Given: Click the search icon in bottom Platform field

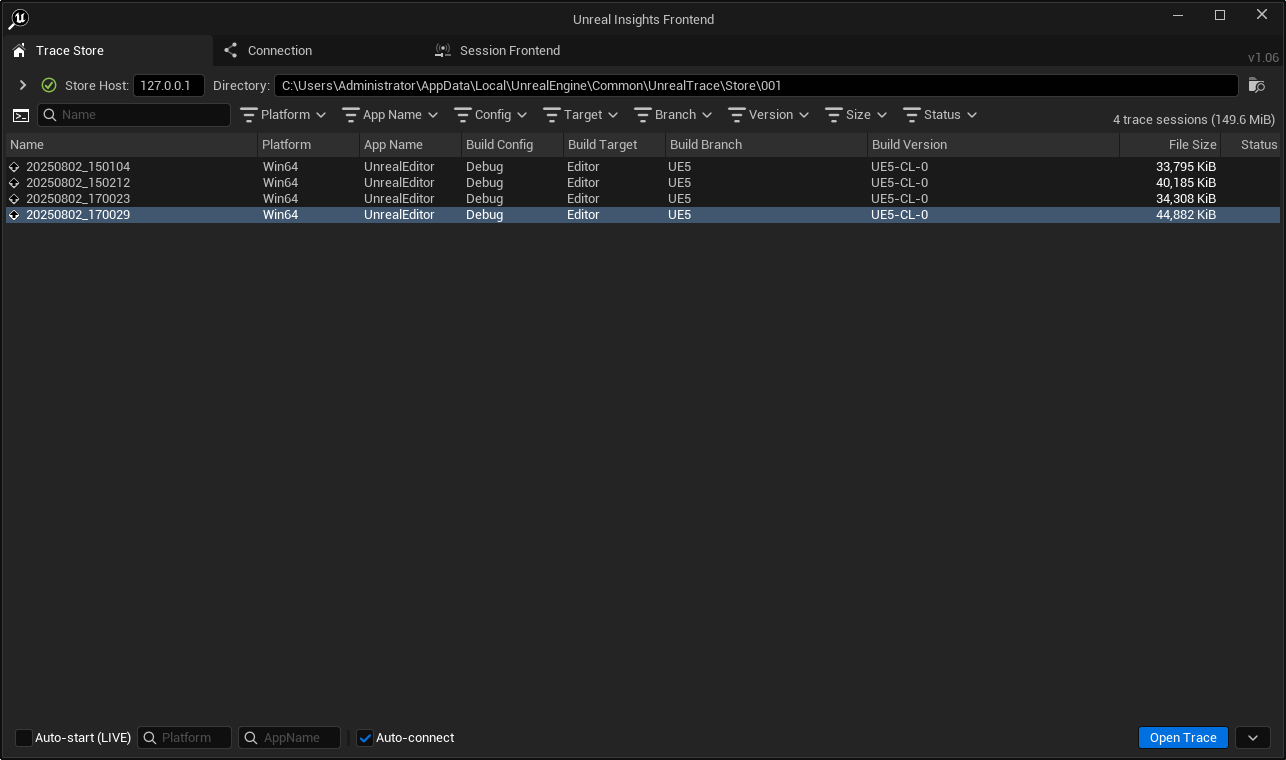Looking at the screenshot, I should pyautogui.click(x=150, y=738).
